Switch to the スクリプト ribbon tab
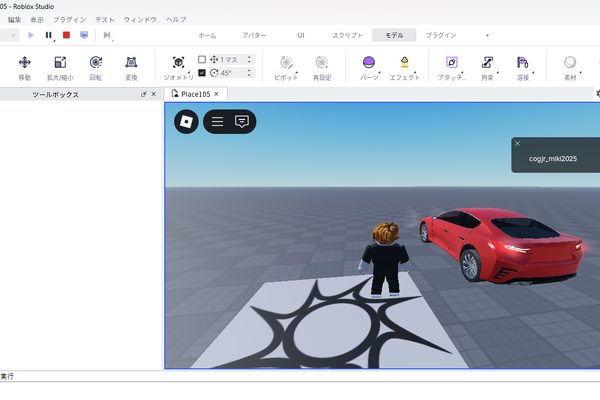The height and width of the screenshot is (400, 600). [347, 35]
